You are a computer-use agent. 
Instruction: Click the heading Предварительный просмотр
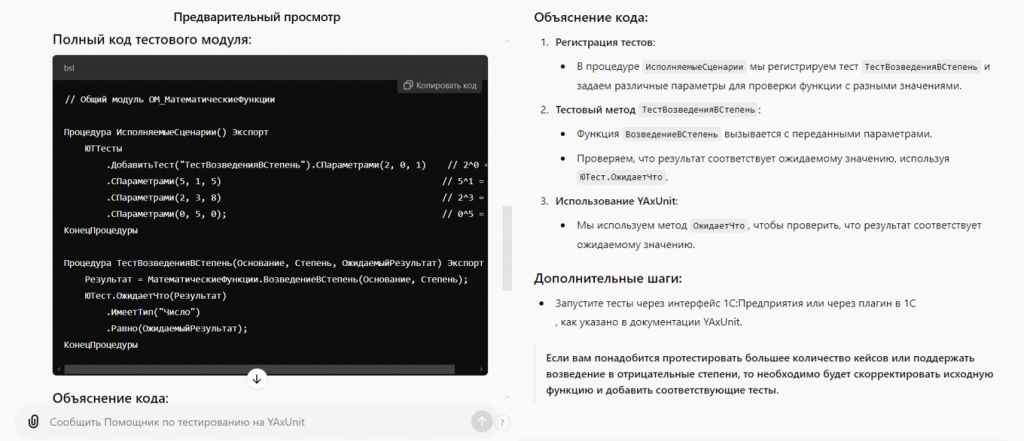coord(257,18)
